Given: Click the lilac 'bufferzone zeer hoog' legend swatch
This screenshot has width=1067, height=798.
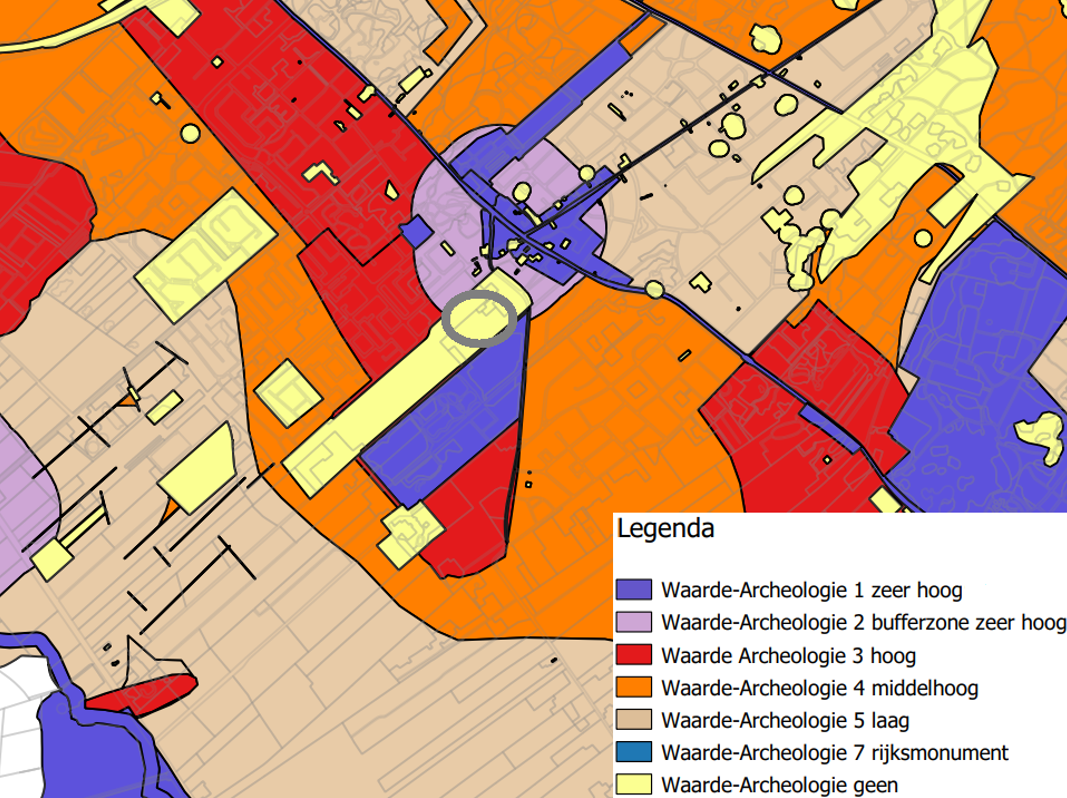Looking at the screenshot, I should click(634, 622).
